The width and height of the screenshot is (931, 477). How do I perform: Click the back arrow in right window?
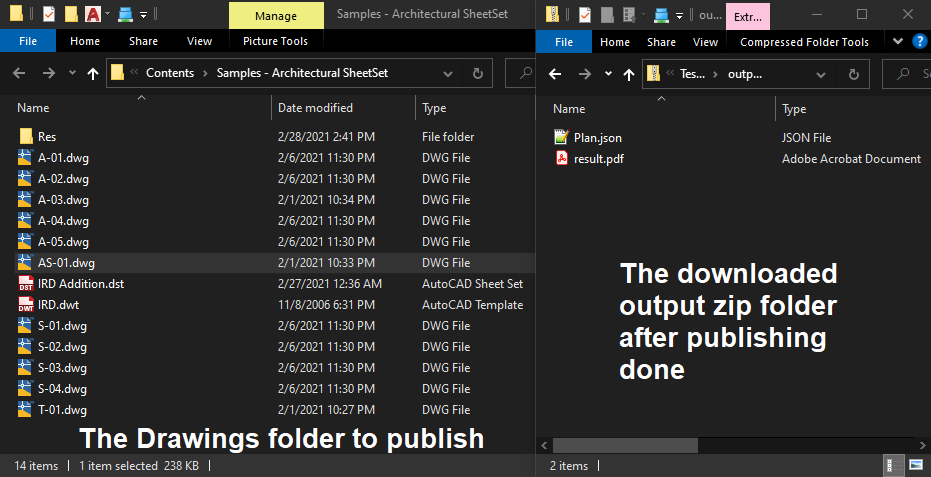(x=556, y=74)
